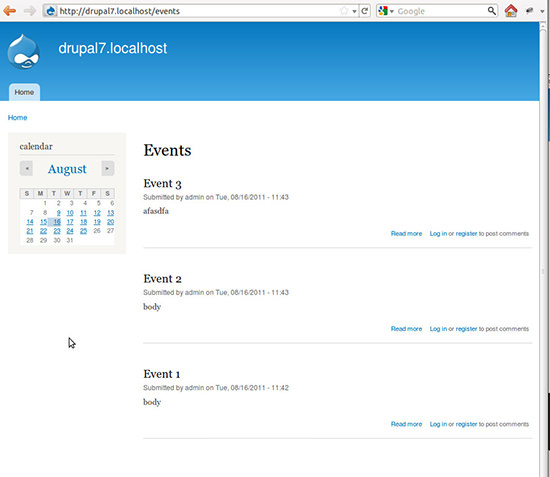
Task: Click the Home breadcrumb link
Action: (x=17, y=117)
